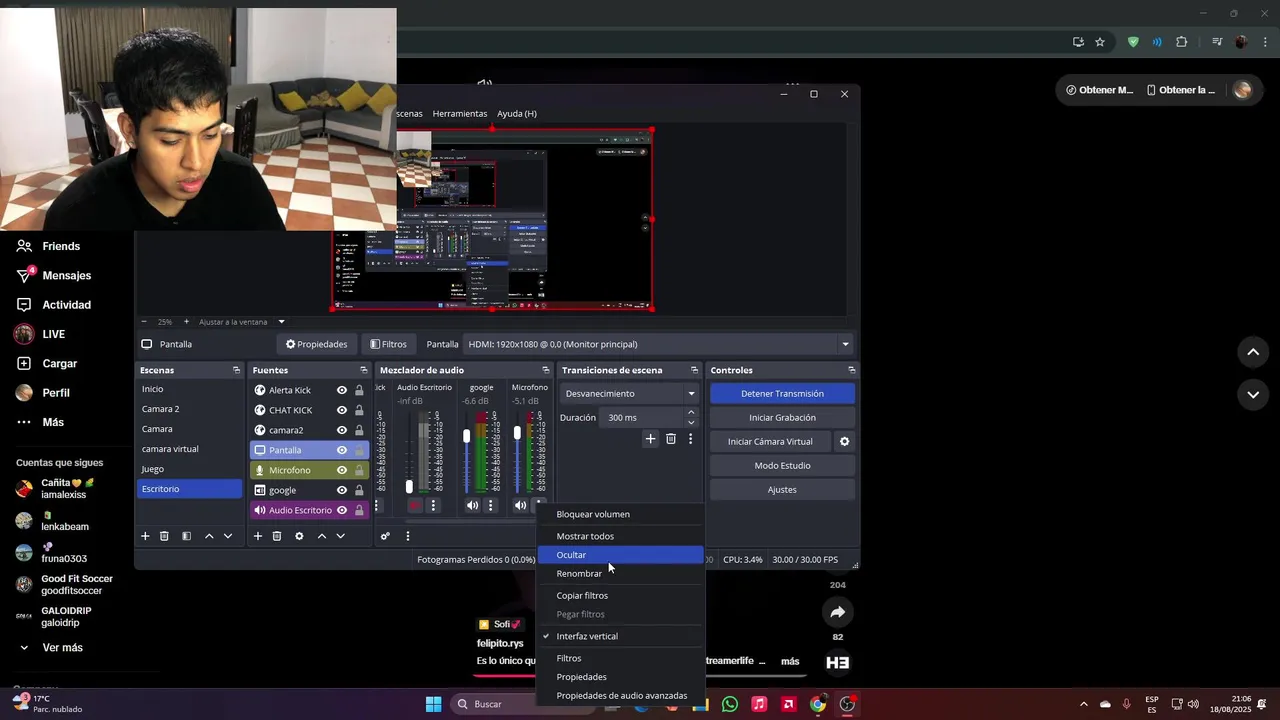Image resolution: width=1280 pixels, height=720 pixels.
Task: Undock the Controles panel
Action: tap(851, 370)
